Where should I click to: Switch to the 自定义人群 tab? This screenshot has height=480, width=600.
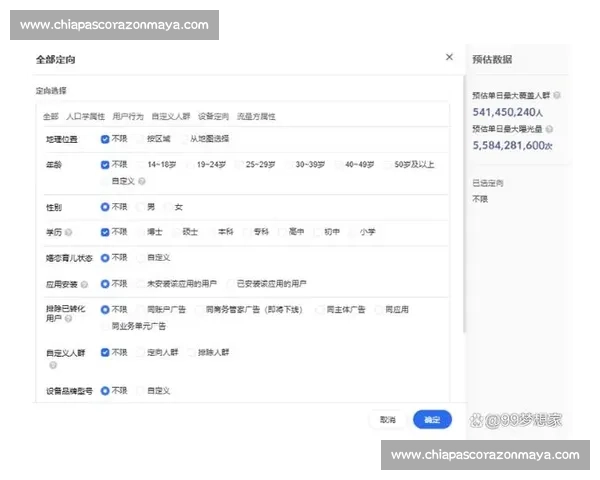[171, 116]
